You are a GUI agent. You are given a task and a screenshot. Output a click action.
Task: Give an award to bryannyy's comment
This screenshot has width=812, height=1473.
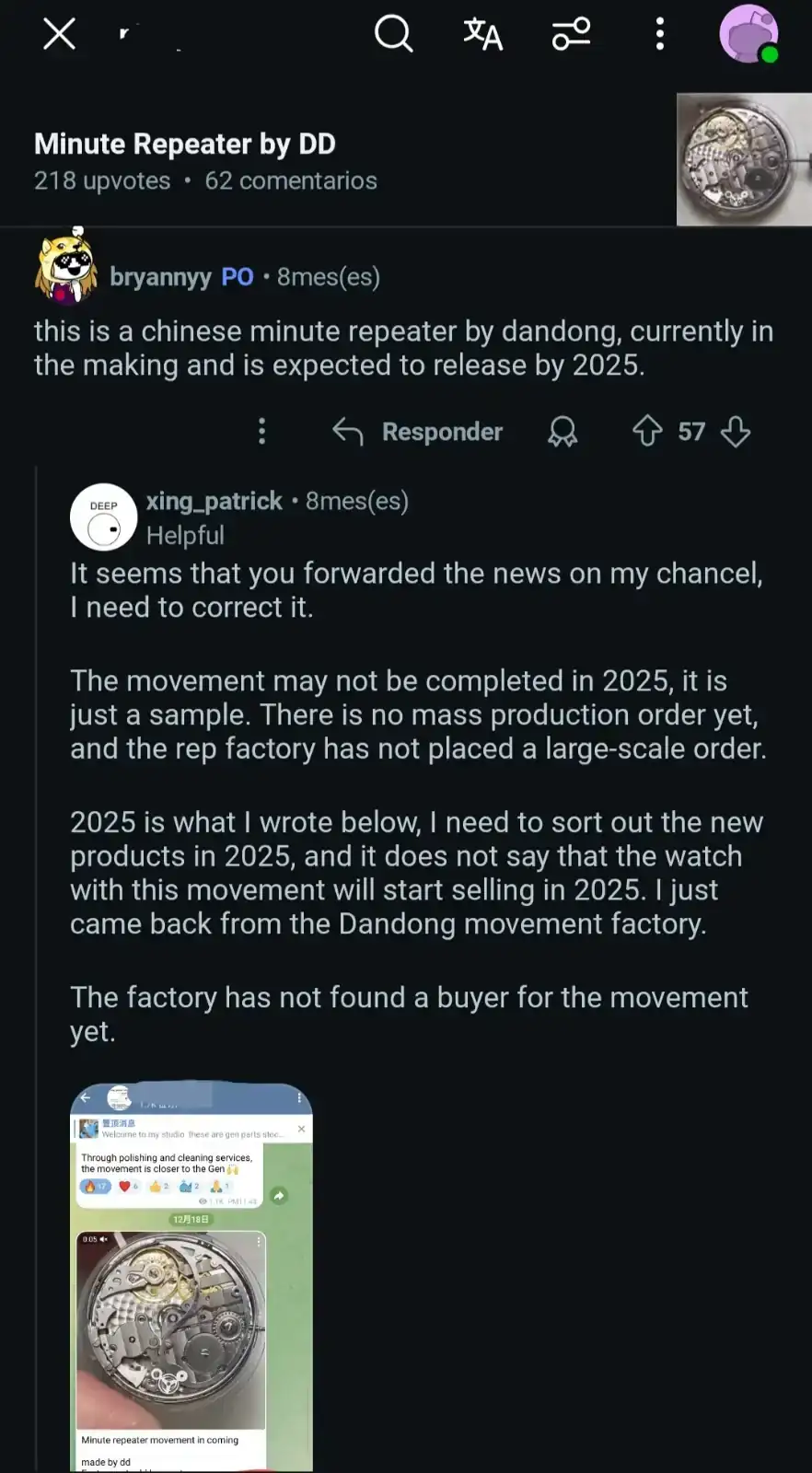click(x=563, y=432)
